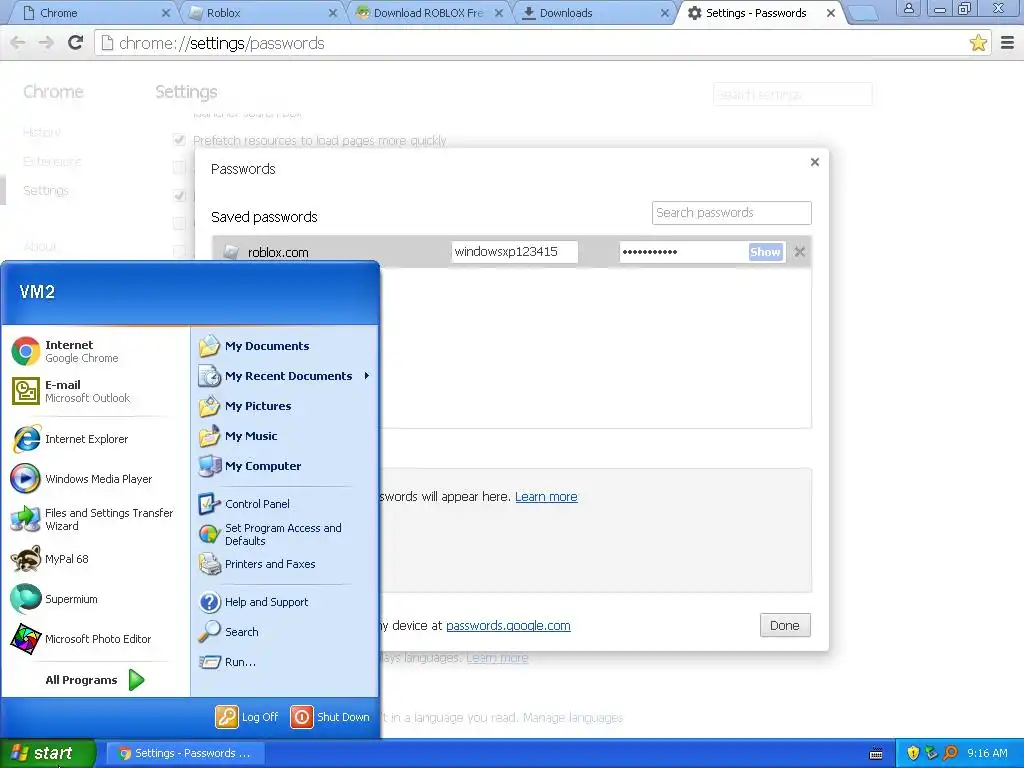Click the magnifier icon in system tray
The image size is (1024, 768).
pos(951,753)
